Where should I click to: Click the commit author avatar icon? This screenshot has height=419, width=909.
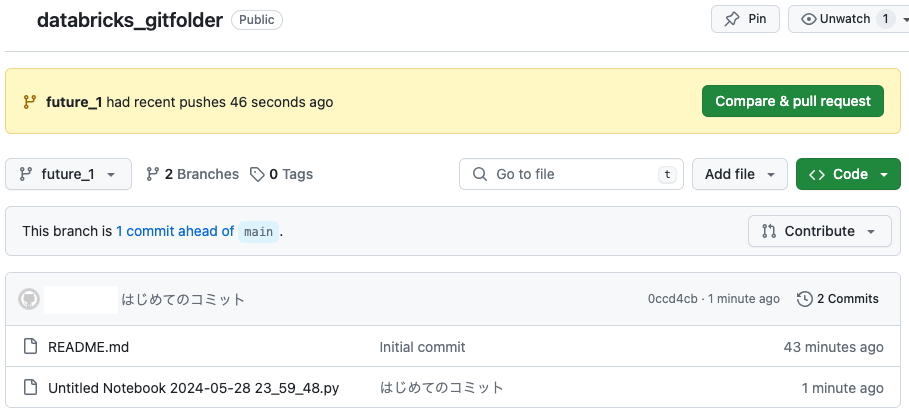29,299
